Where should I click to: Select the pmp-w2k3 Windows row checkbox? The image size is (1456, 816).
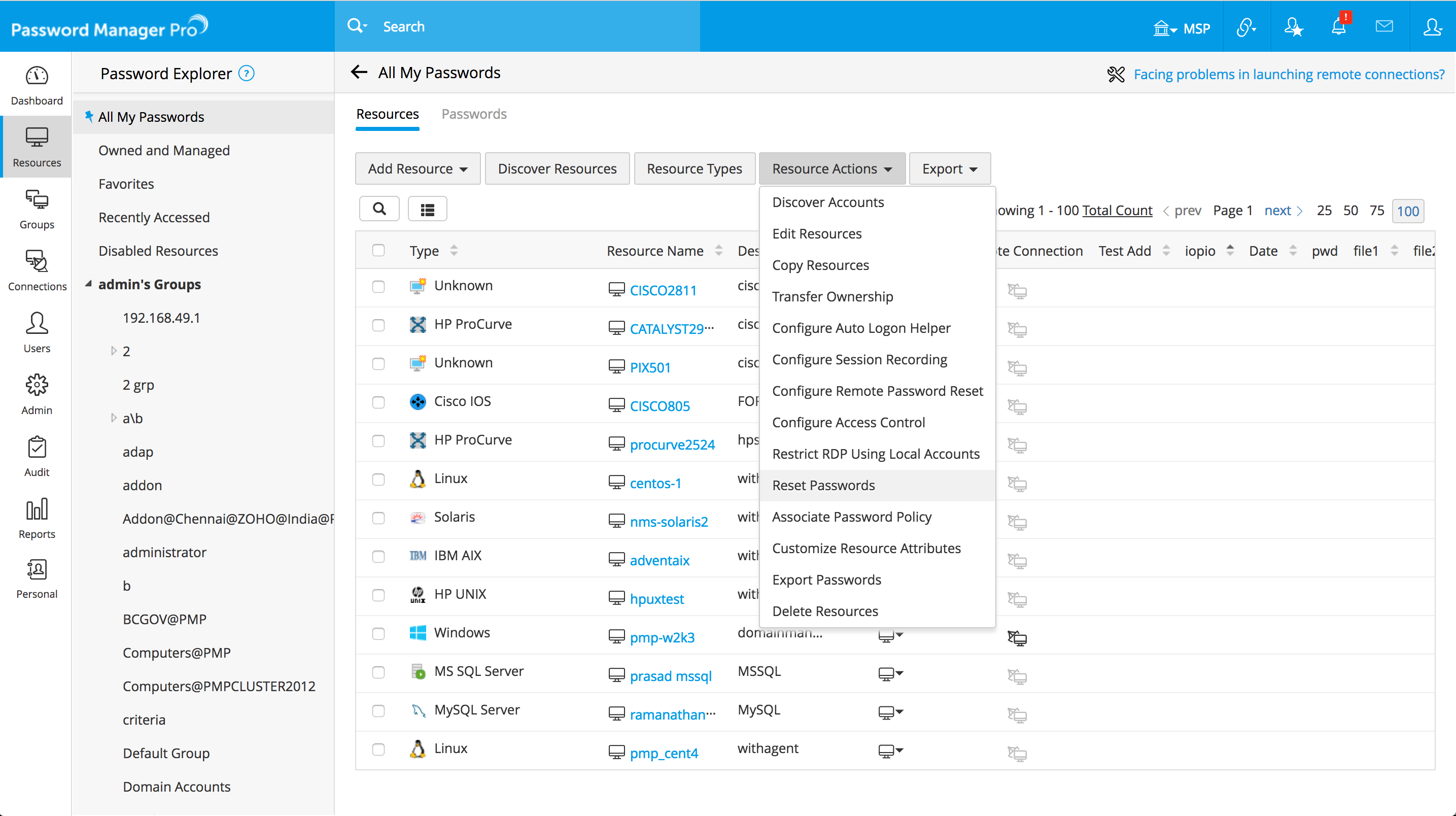(378, 633)
